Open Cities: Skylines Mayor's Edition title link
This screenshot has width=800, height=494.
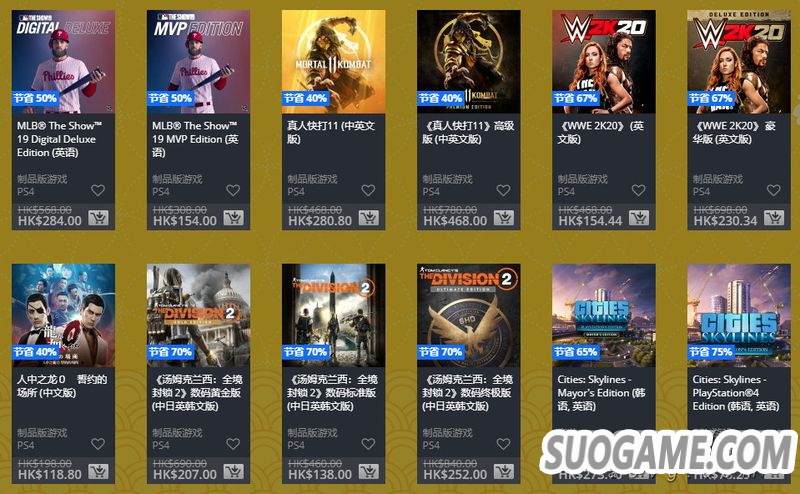(x=602, y=393)
